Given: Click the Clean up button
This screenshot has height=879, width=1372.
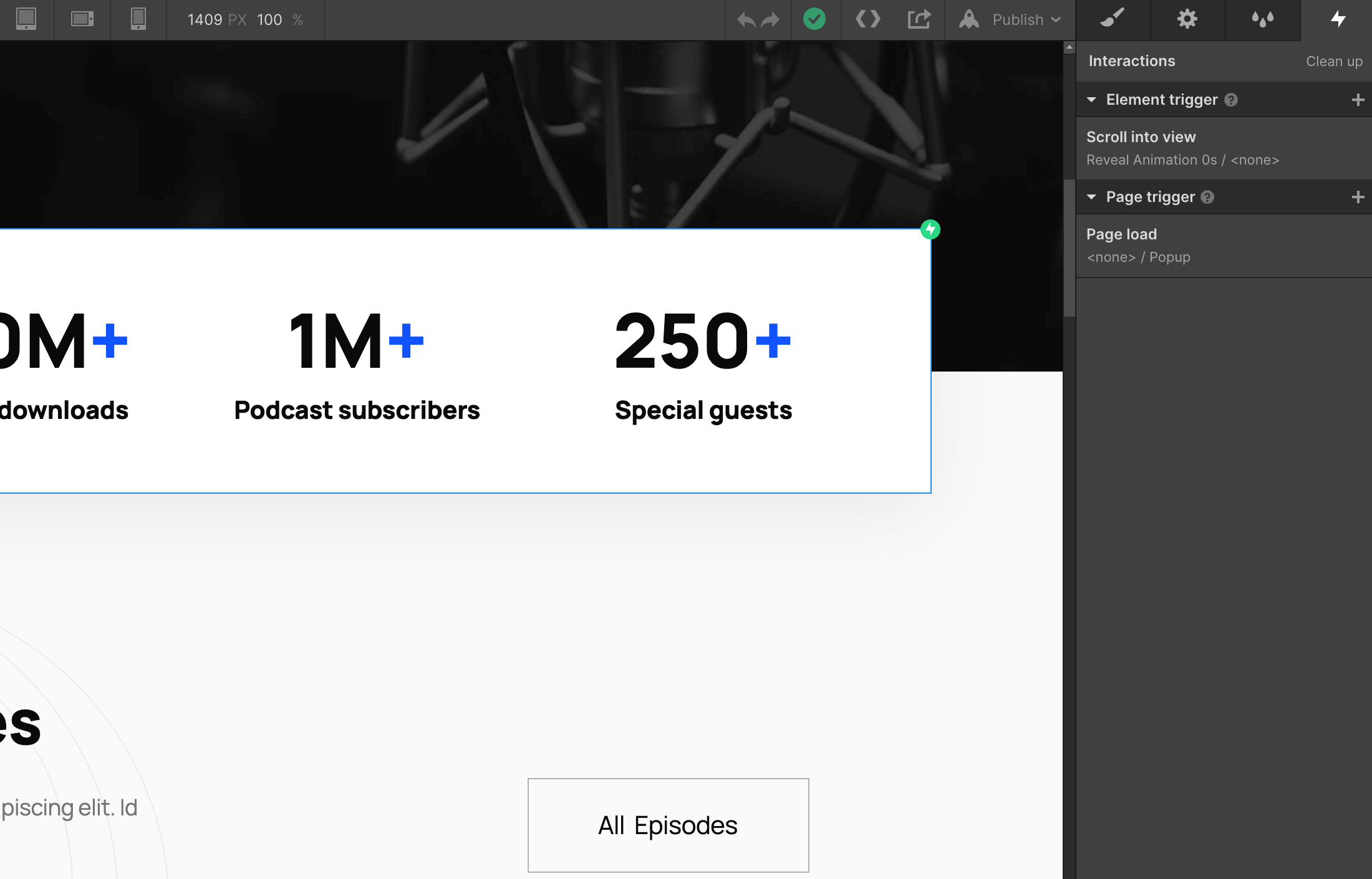Looking at the screenshot, I should pos(1334,61).
